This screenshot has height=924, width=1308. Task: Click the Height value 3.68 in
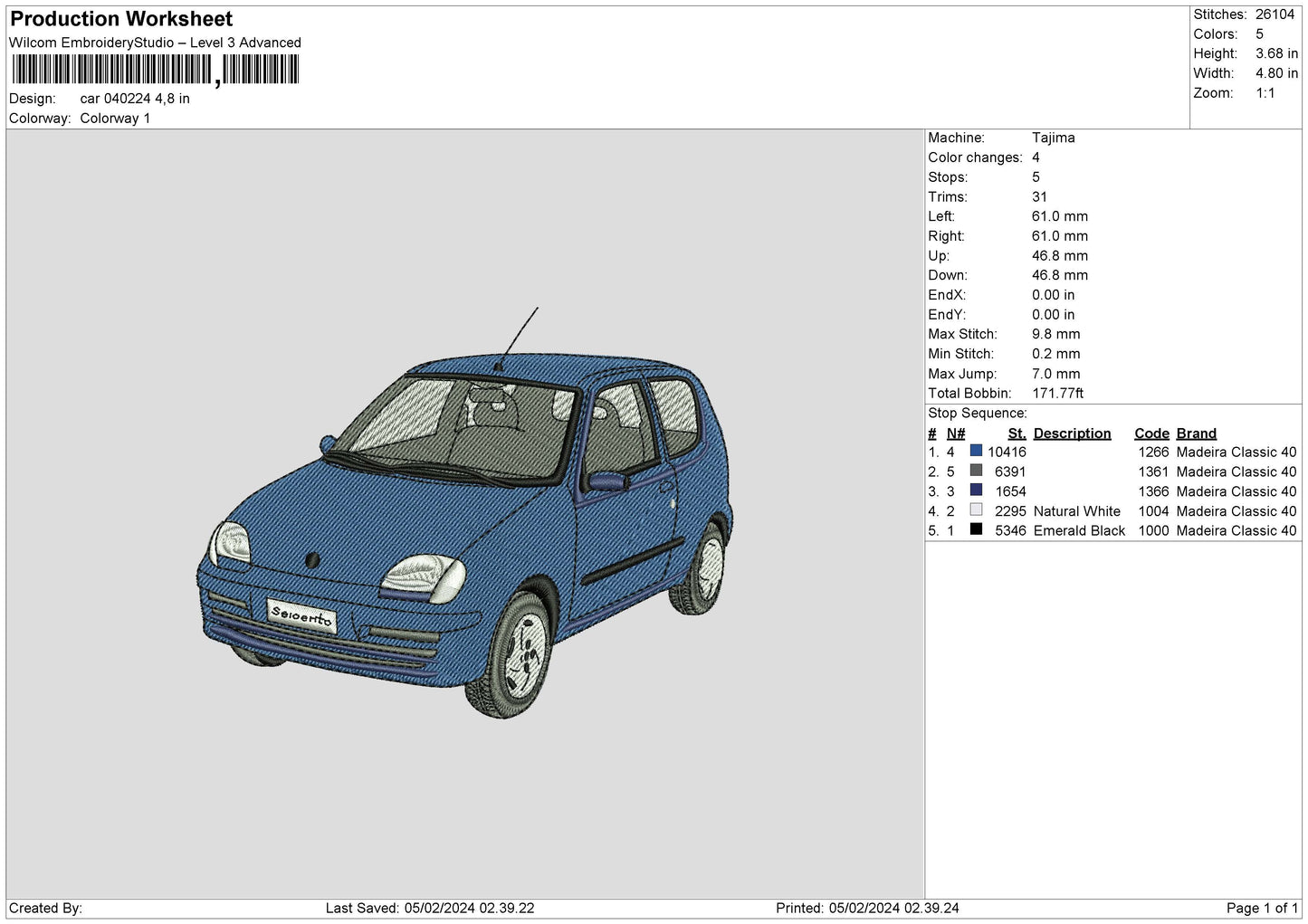pyautogui.click(x=1276, y=54)
